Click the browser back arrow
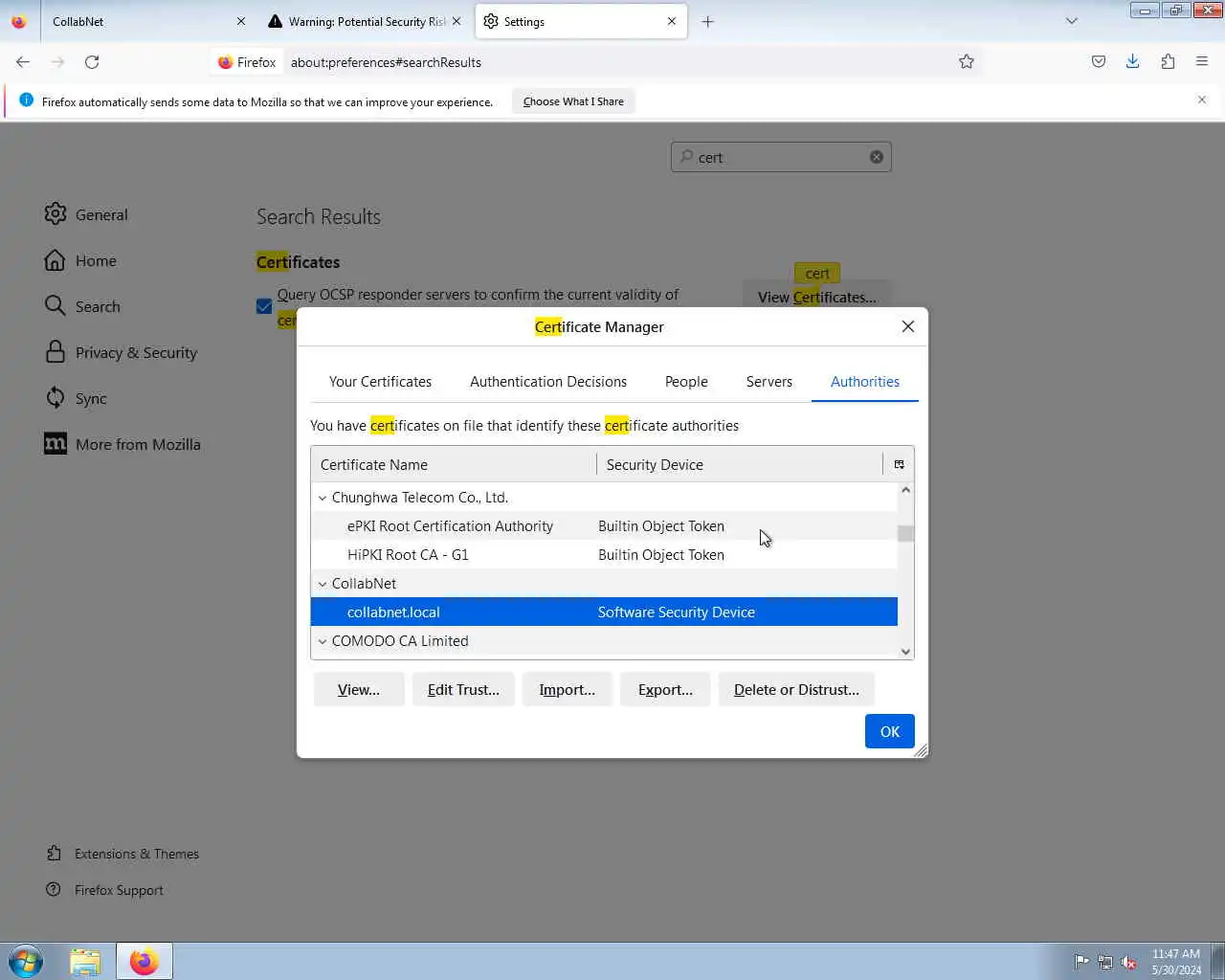 click(23, 62)
